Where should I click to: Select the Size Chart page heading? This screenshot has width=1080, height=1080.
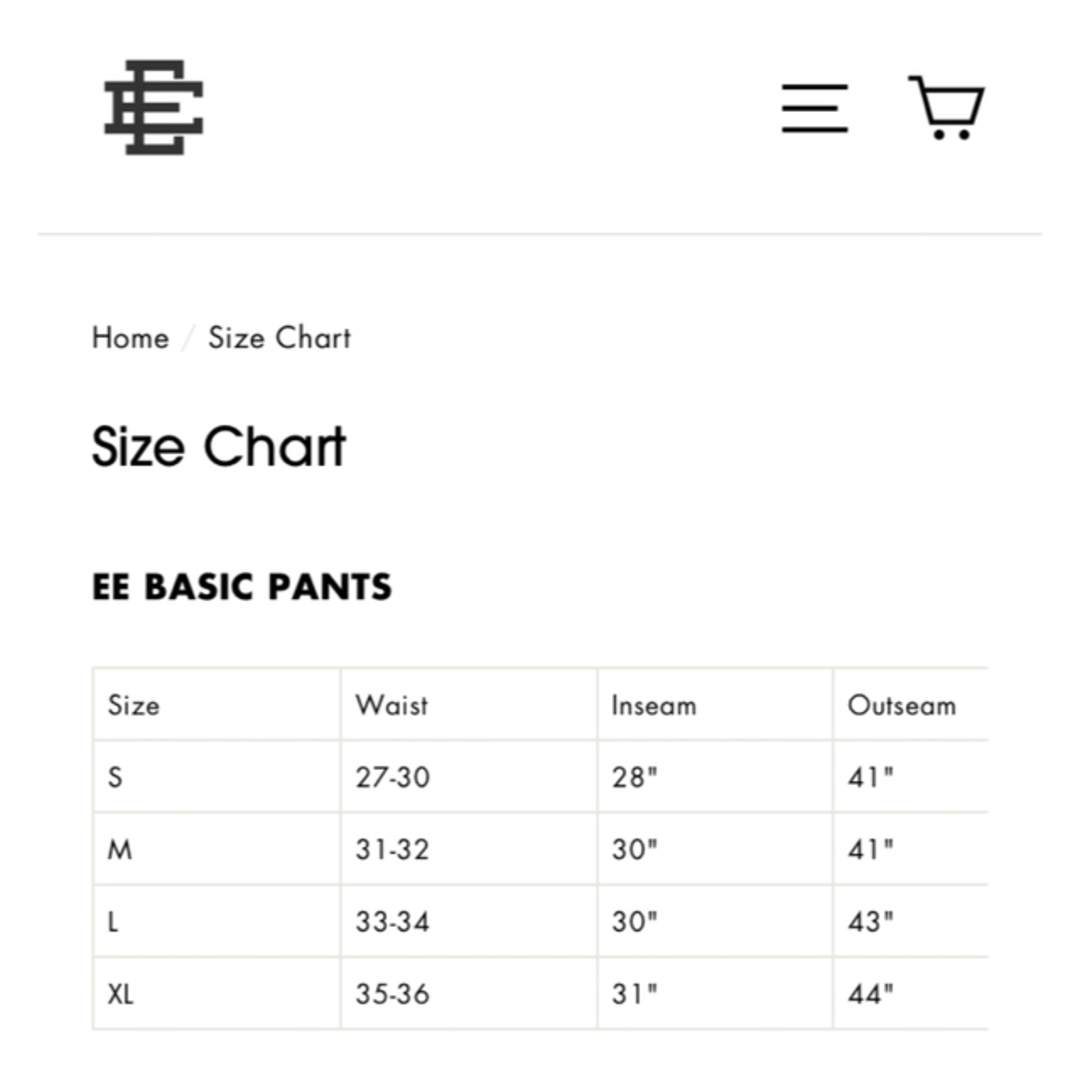point(218,446)
